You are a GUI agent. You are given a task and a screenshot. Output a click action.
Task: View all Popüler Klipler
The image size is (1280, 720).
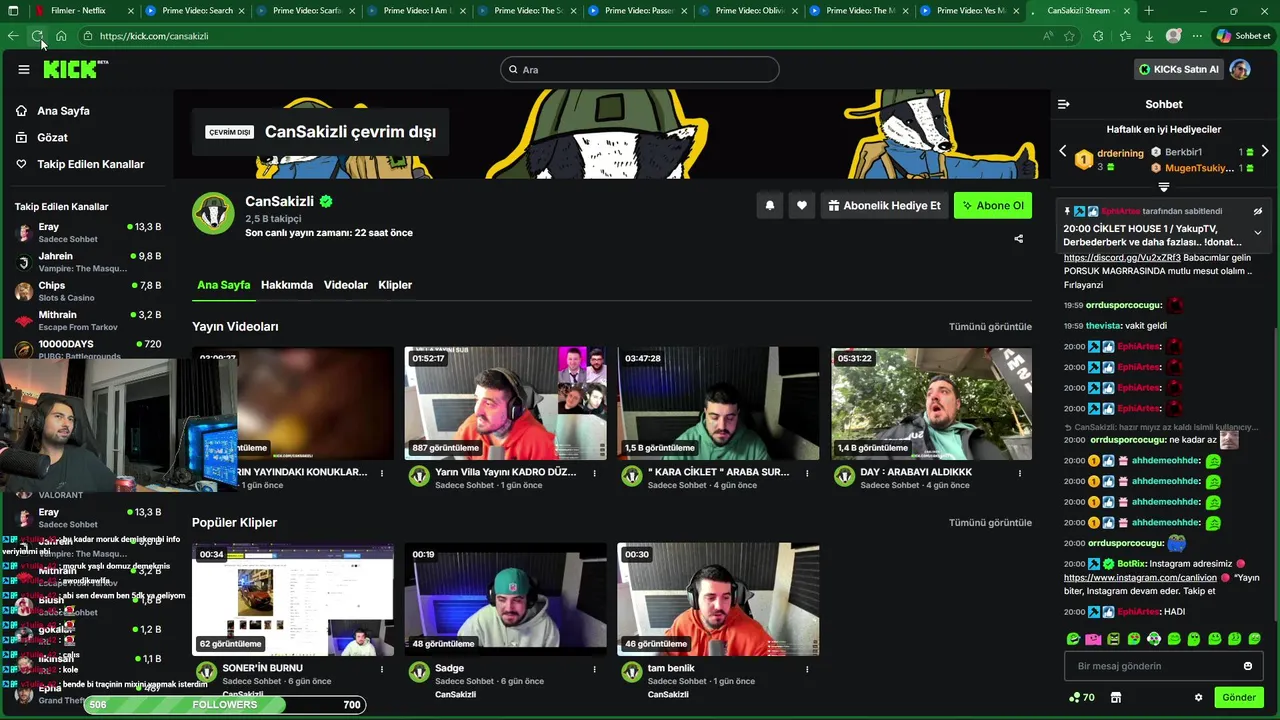pos(990,523)
